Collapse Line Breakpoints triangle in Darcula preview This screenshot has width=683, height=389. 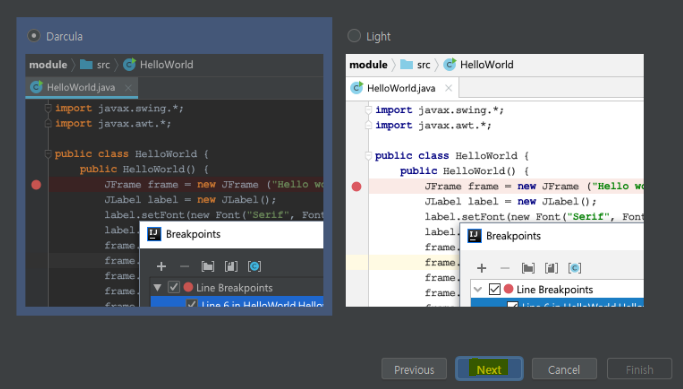click(x=158, y=288)
